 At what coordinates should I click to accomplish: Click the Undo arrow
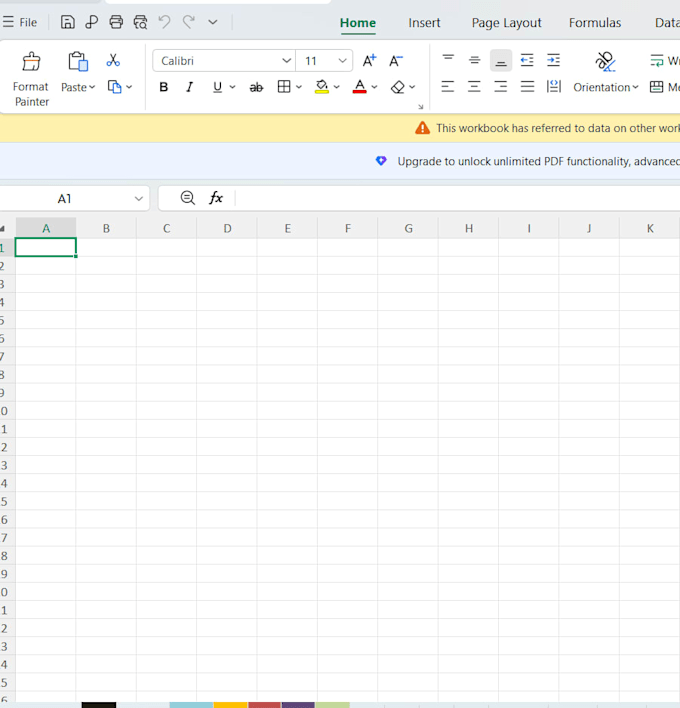pyautogui.click(x=164, y=22)
